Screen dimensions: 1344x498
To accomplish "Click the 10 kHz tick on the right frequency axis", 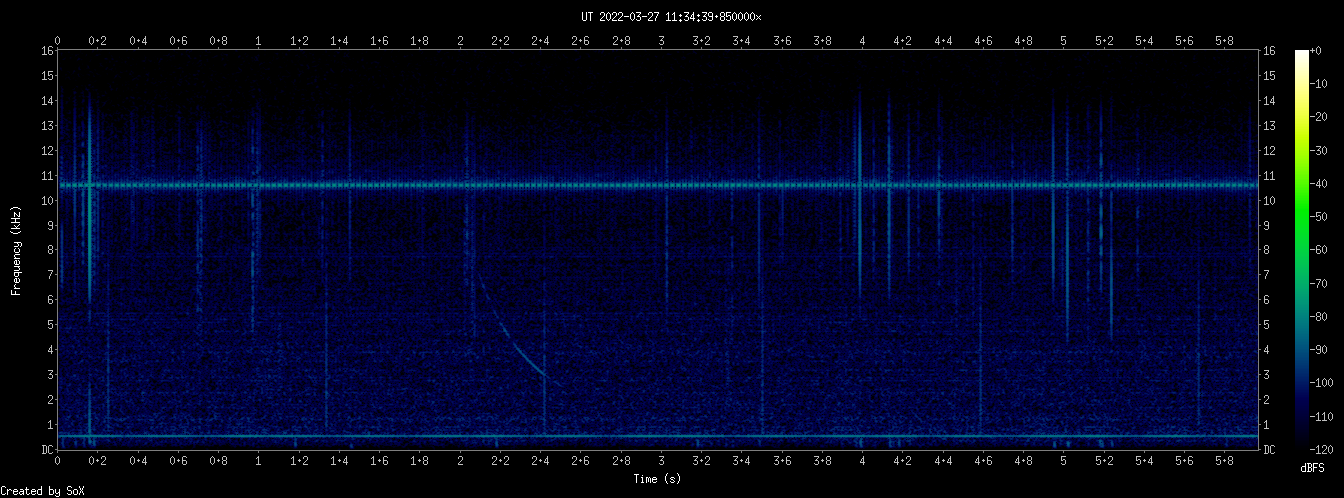I will click(1269, 201).
